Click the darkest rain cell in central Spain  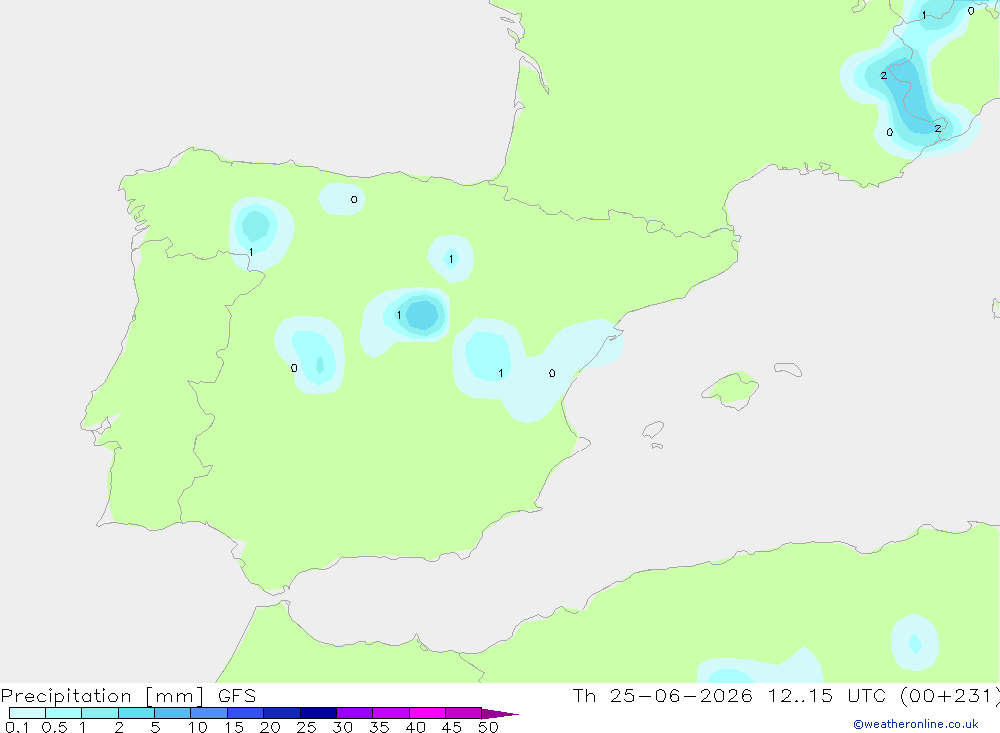tap(422, 315)
